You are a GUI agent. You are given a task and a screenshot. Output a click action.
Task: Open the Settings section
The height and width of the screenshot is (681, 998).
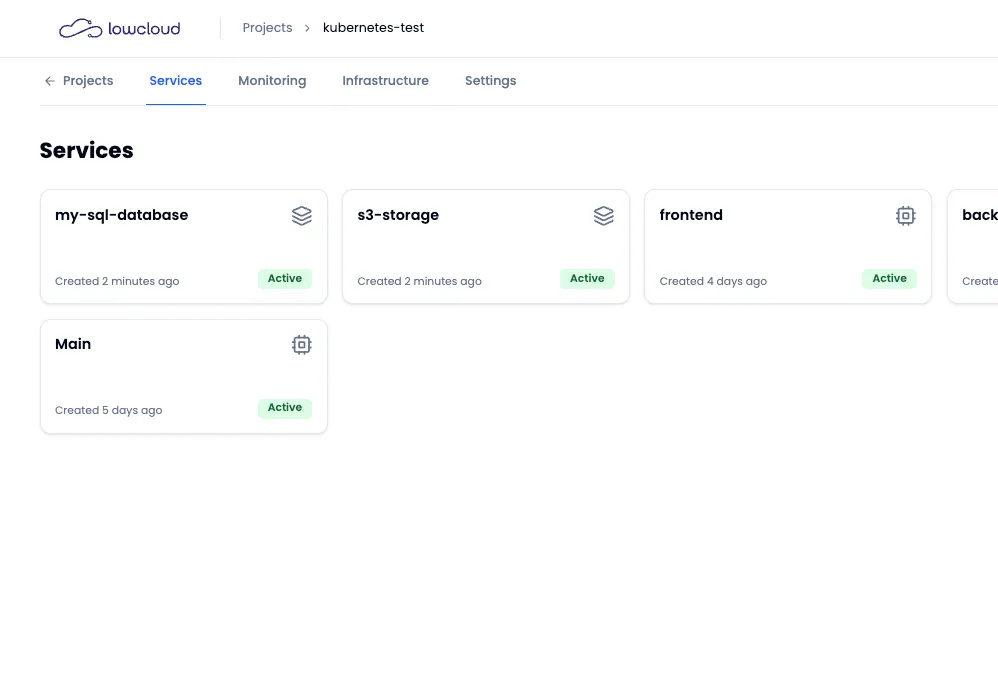490,80
